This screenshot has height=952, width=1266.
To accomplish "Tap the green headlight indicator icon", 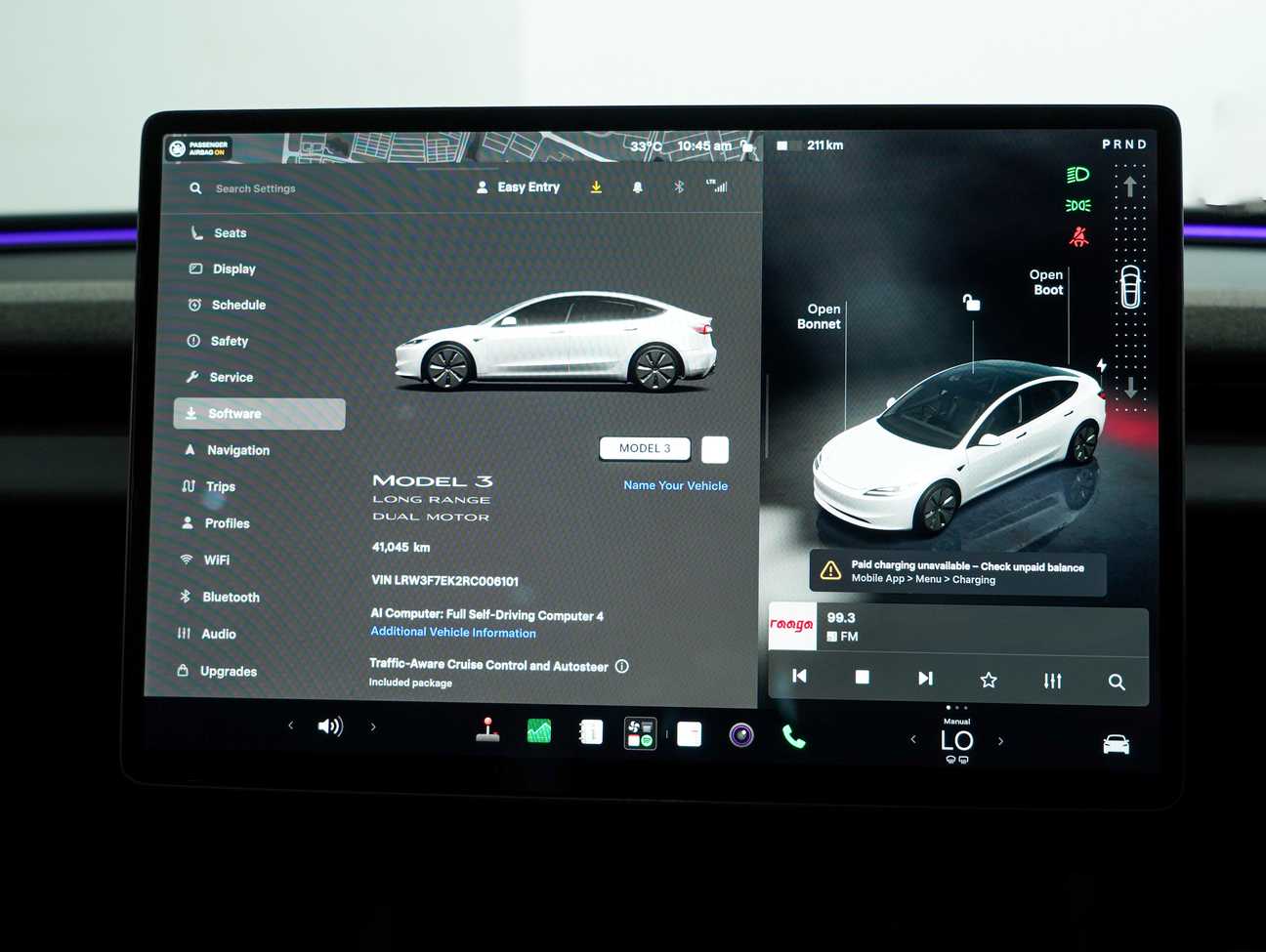I will pyautogui.click(x=1077, y=175).
